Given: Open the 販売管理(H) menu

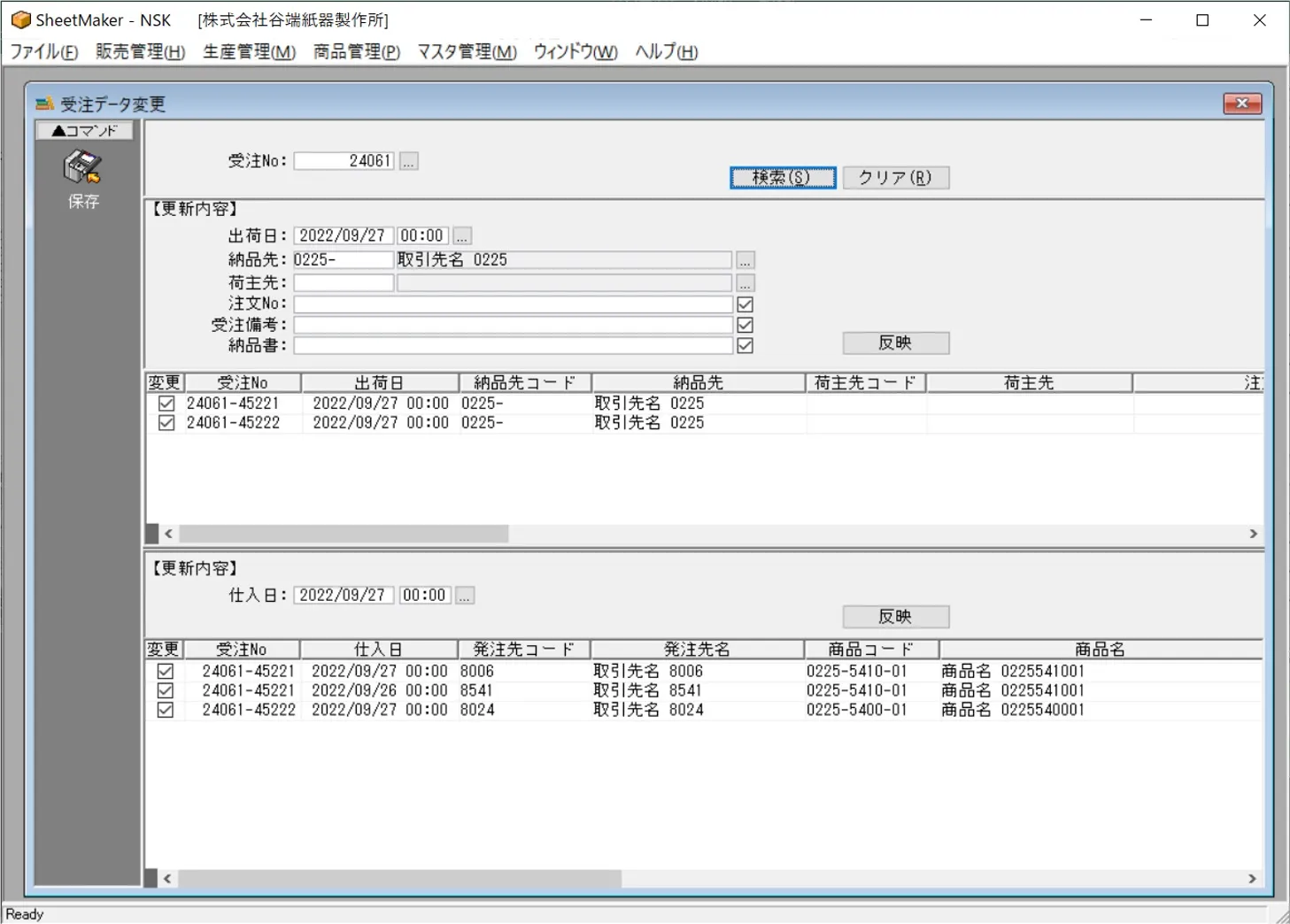Looking at the screenshot, I should [140, 52].
